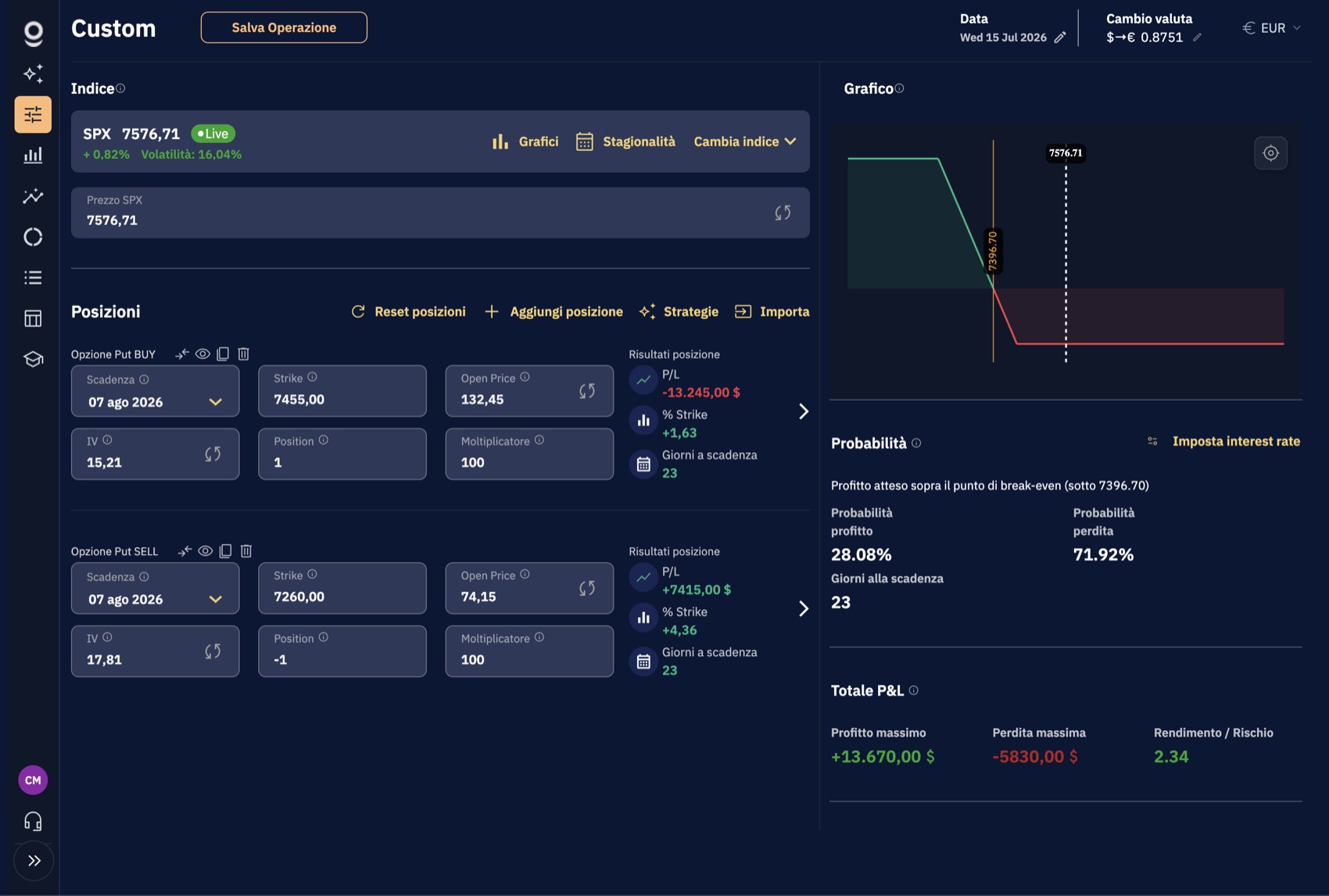Click the Position 1 field
Screen dimensions: 1329x896
(342, 454)
